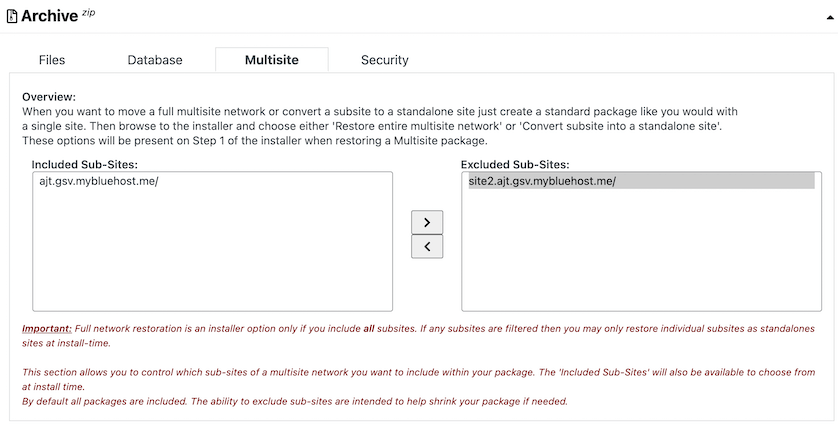Click the 'This section allows you' note

click(x=418, y=379)
